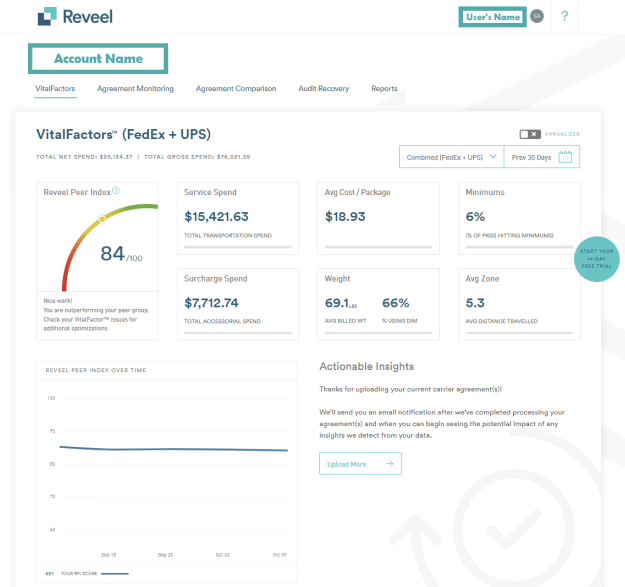The height and width of the screenshot is (587, 625).
Task: Click the Total Gross Spend text
Action: click(197, 157)
